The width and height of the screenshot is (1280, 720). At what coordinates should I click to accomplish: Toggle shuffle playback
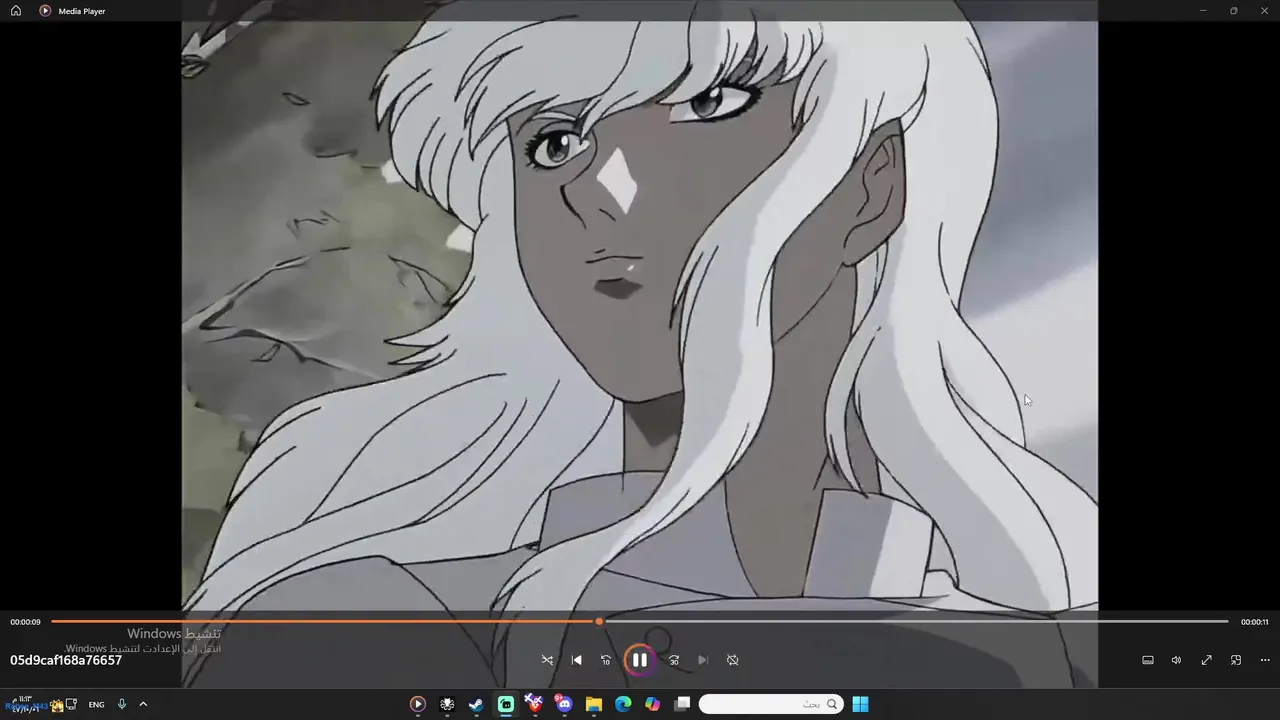(547, 660)
